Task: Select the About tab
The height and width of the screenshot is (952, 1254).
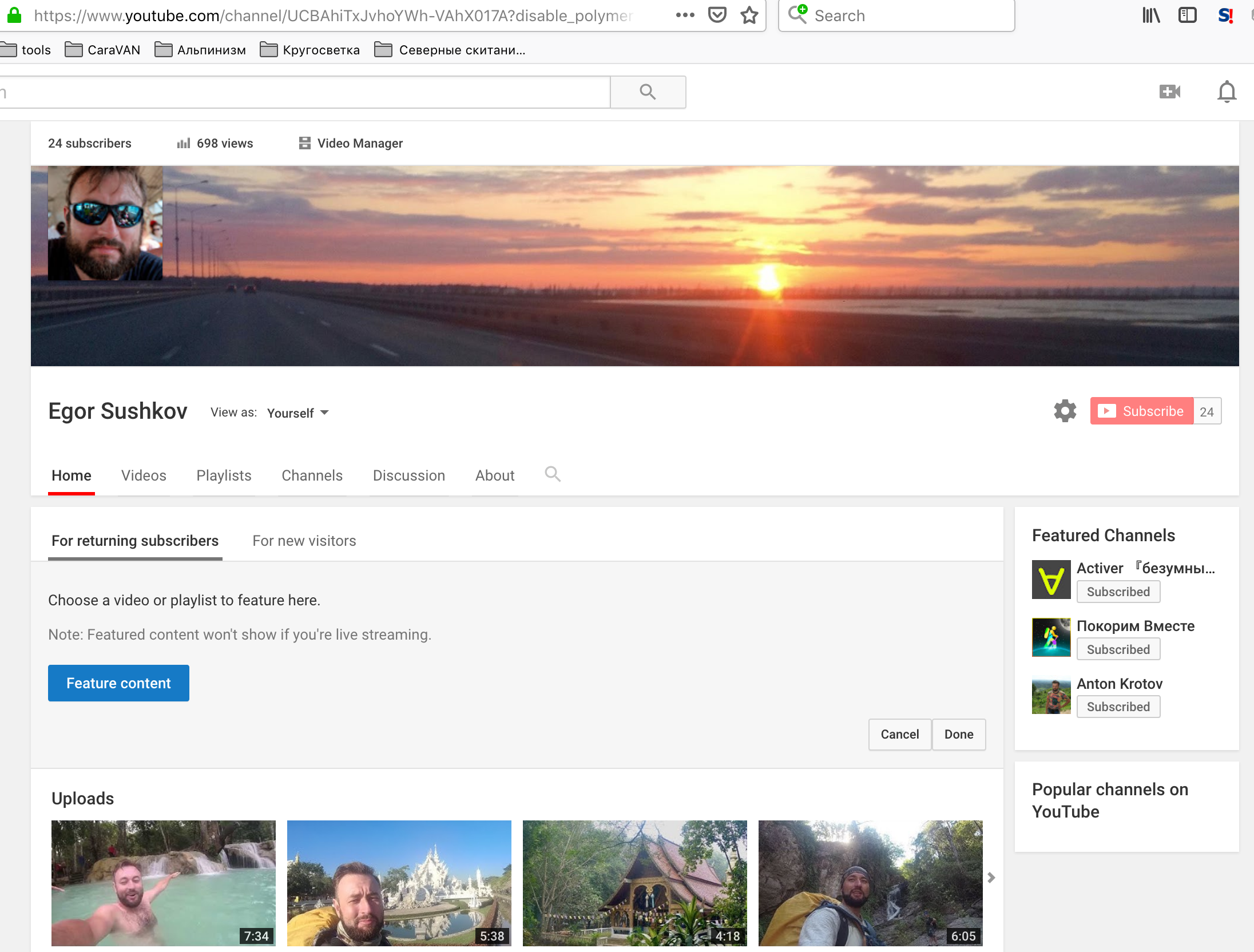Action: pos(494,475)
